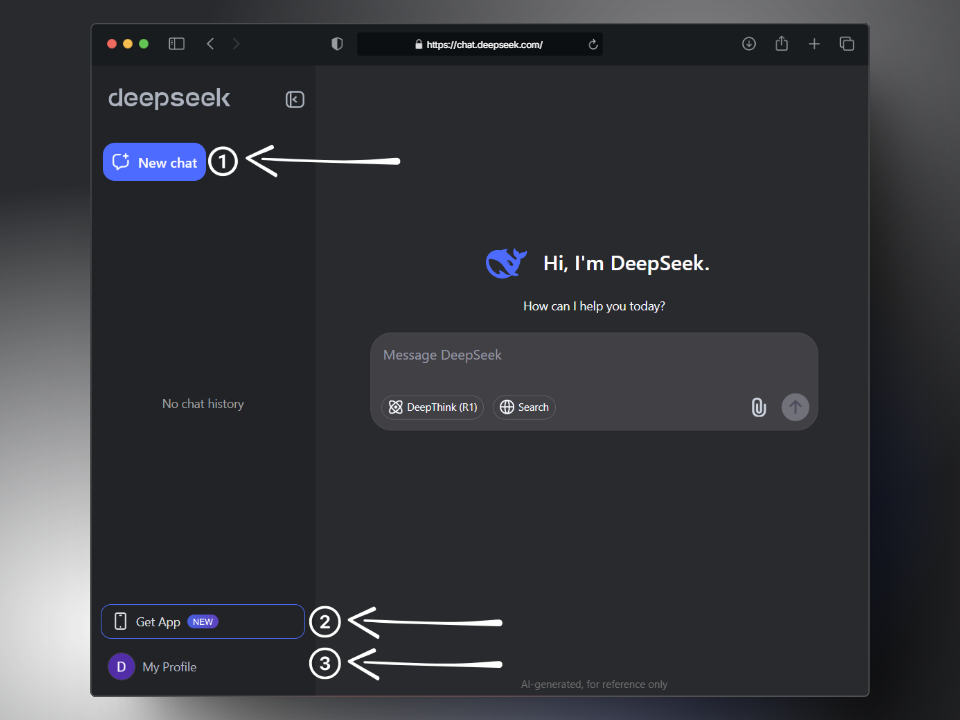Go forward using browser arrow
Screen dimensions: 960x720
click(x=236, y=44)
